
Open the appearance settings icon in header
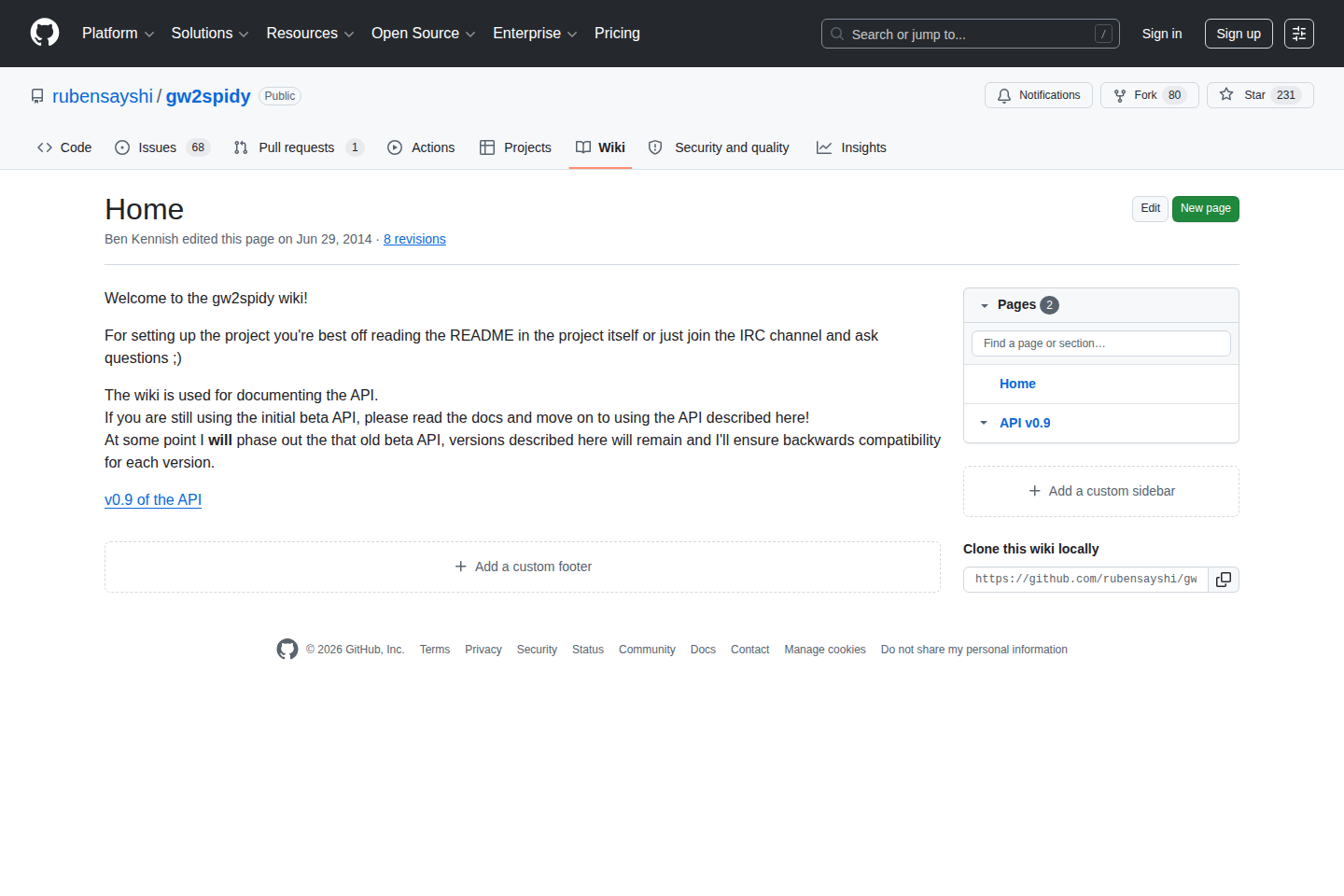click(x=1298, y=34)
